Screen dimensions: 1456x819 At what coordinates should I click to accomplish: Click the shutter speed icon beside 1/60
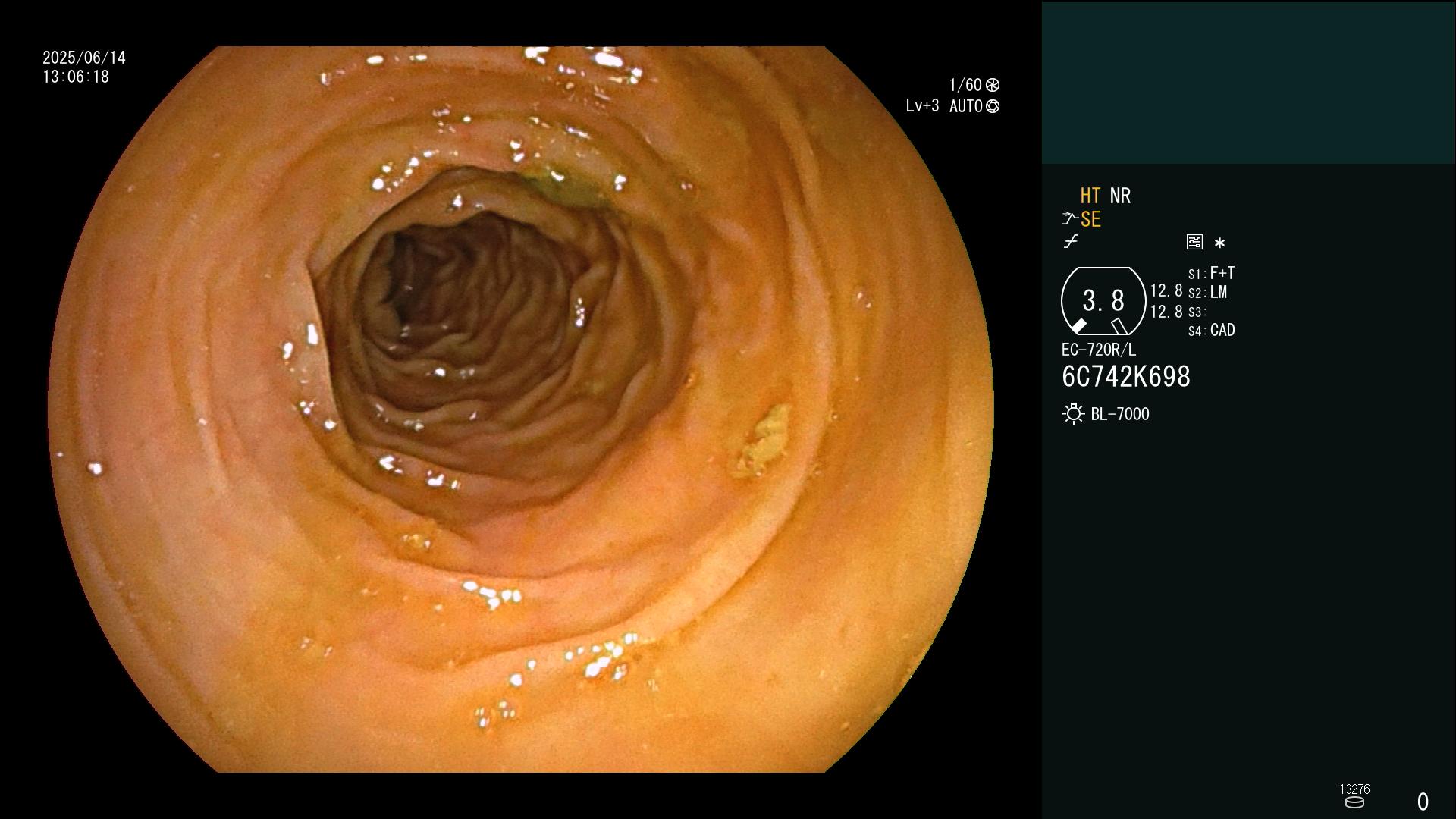[993, 85]
